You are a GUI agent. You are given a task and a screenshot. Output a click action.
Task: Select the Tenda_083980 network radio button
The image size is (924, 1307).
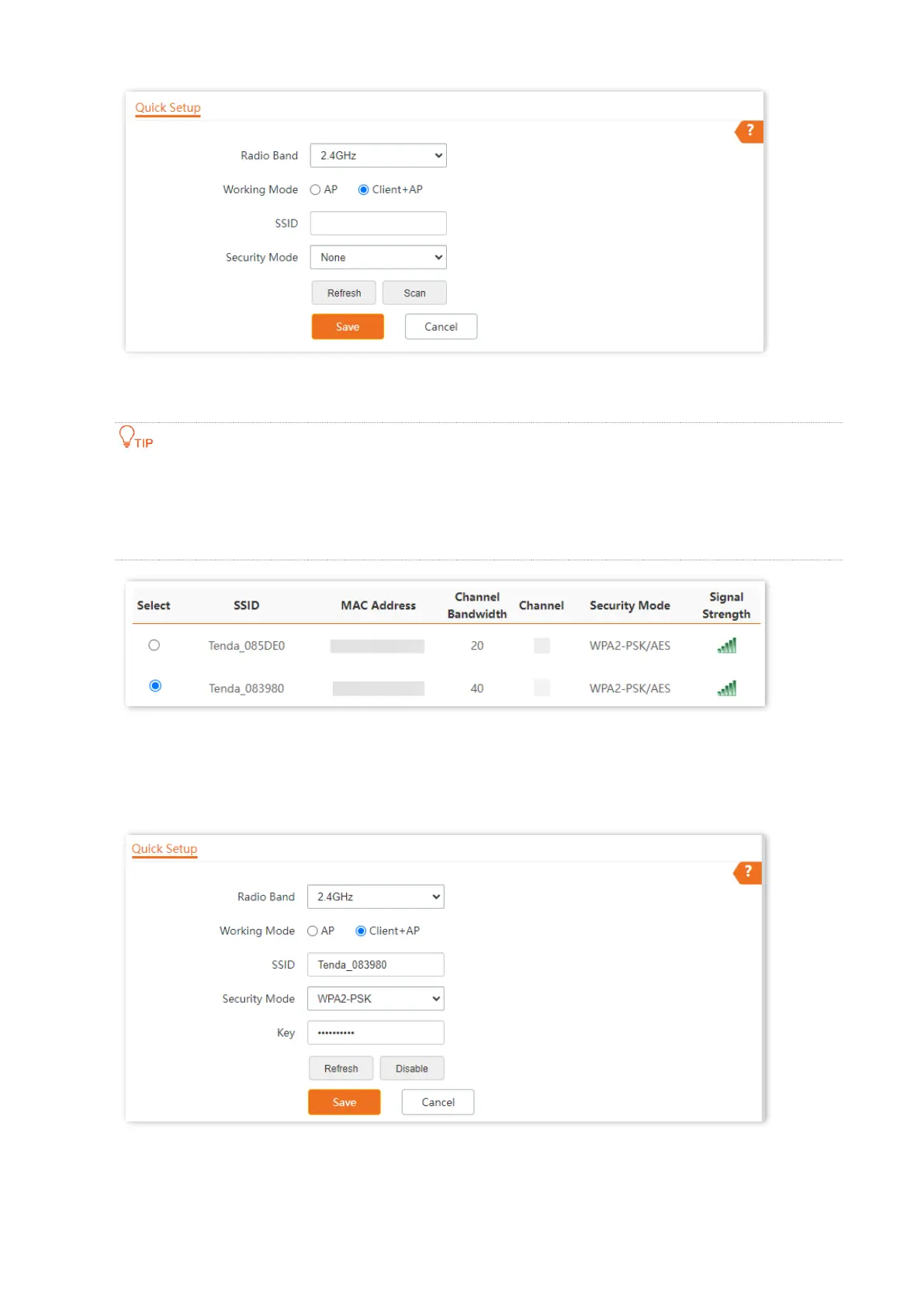[x=155, y=686]
